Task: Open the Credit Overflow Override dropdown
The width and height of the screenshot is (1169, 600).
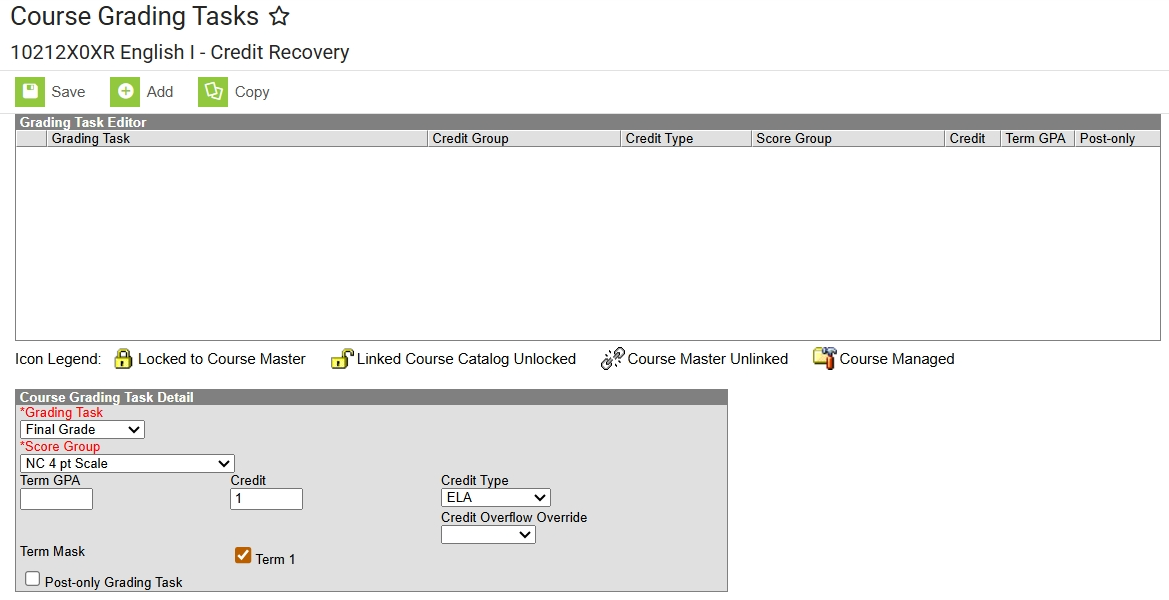Action: tap(488, 534)
